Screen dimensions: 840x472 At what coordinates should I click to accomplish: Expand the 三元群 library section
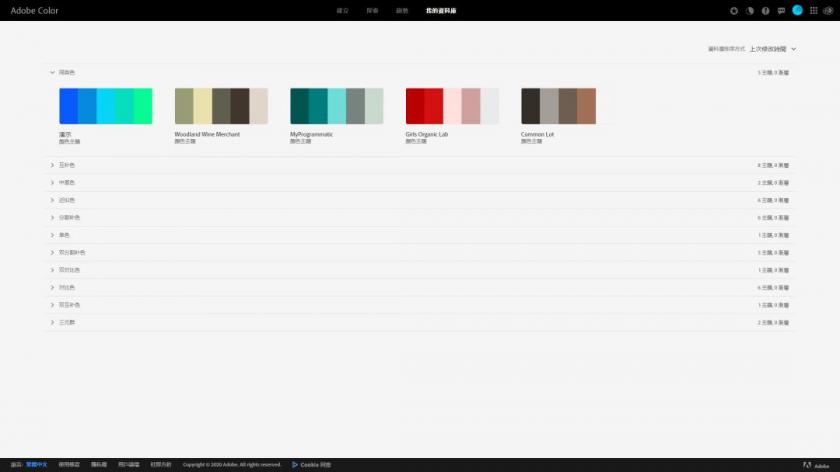coord(53,322)
